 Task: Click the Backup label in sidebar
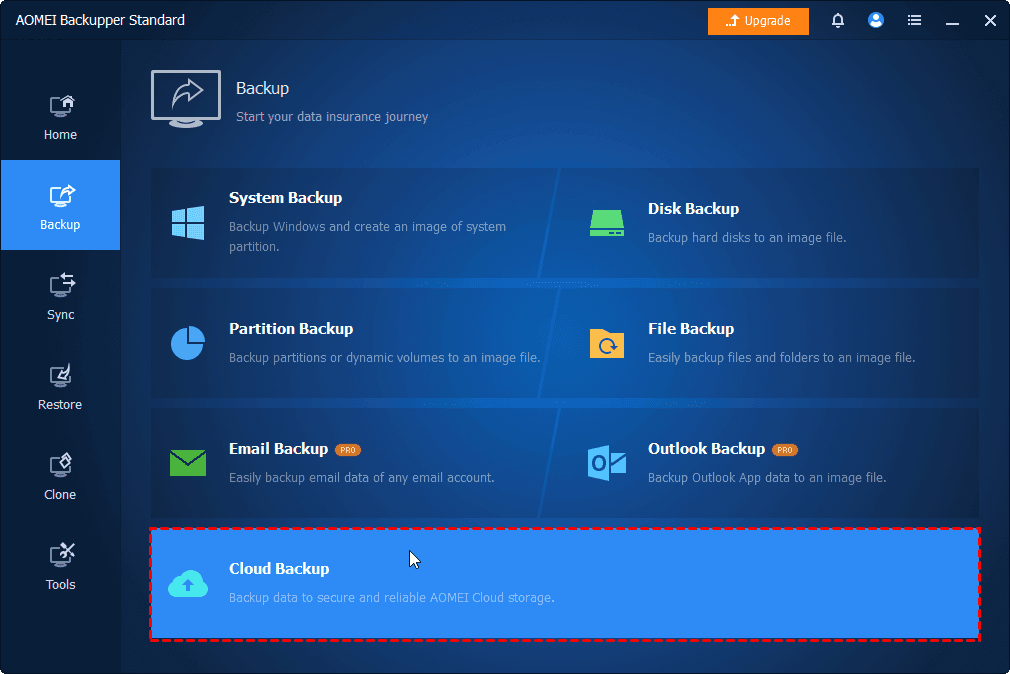(60, 225)
